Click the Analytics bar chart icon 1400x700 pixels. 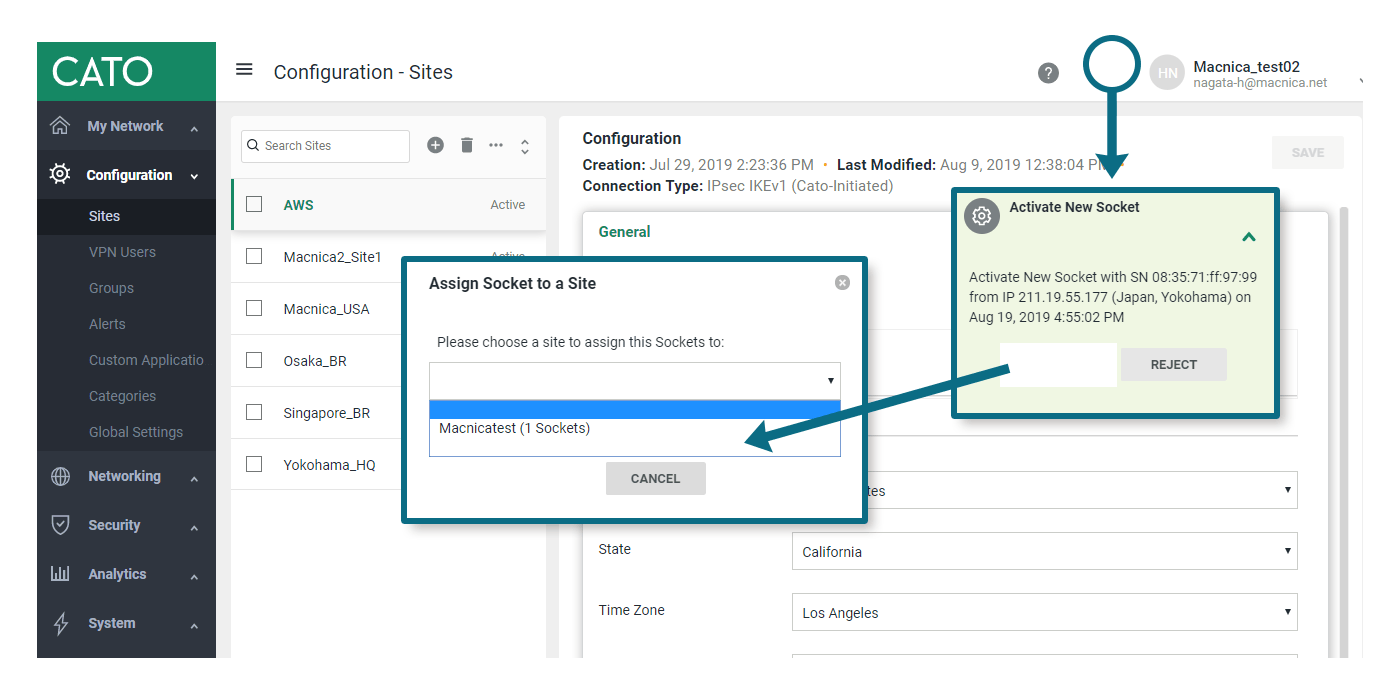click(60, 574)
